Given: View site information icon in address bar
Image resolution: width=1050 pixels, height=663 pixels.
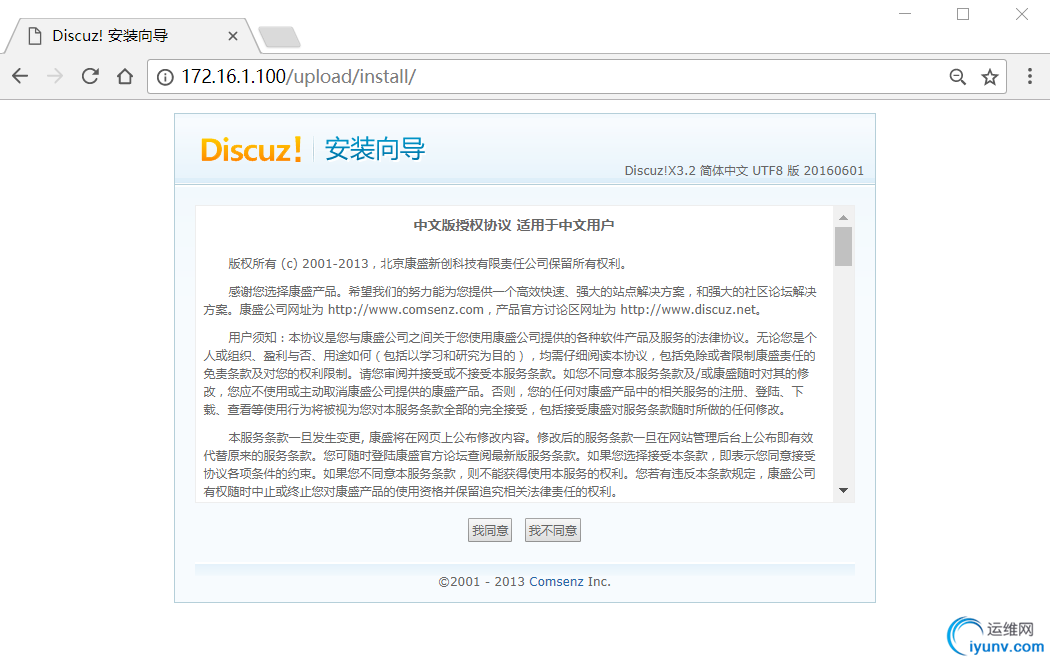Looking at the screenshot, I should coord(165,77).
